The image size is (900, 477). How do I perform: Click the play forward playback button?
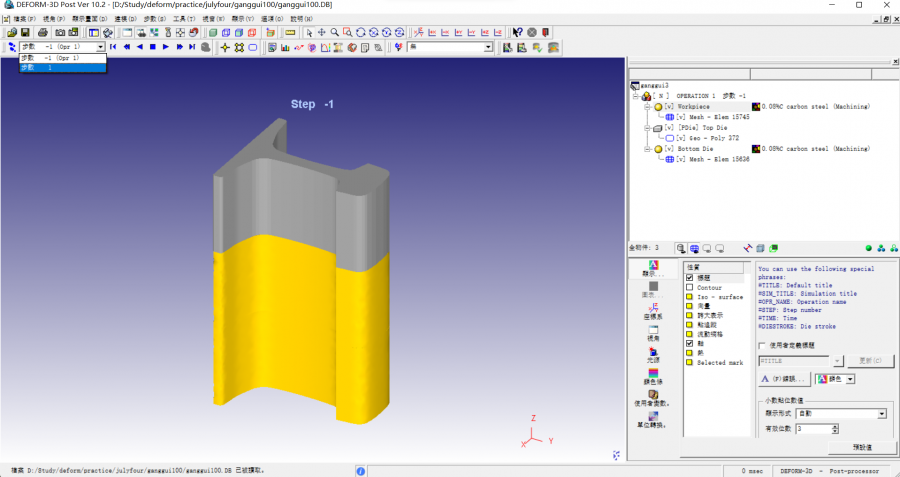166,47
